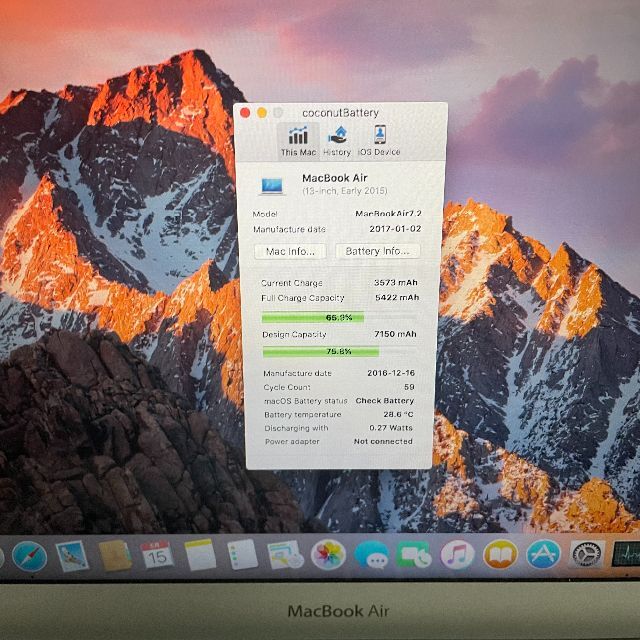640x640 pixels.
Task: Open System Preferences from the Dock
Action: click(587, 554)
